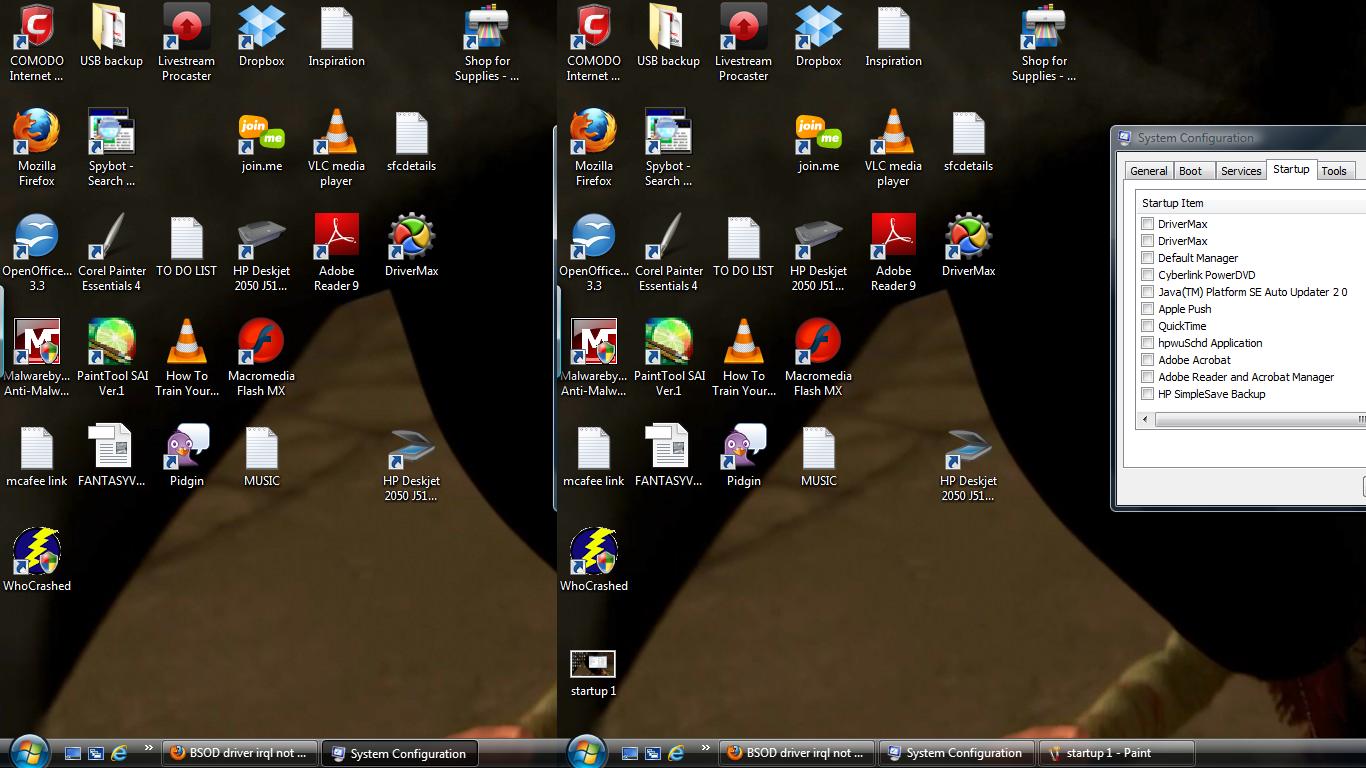Expand the quick launch overflow chevron on the left taskbar

coord(149,748)
